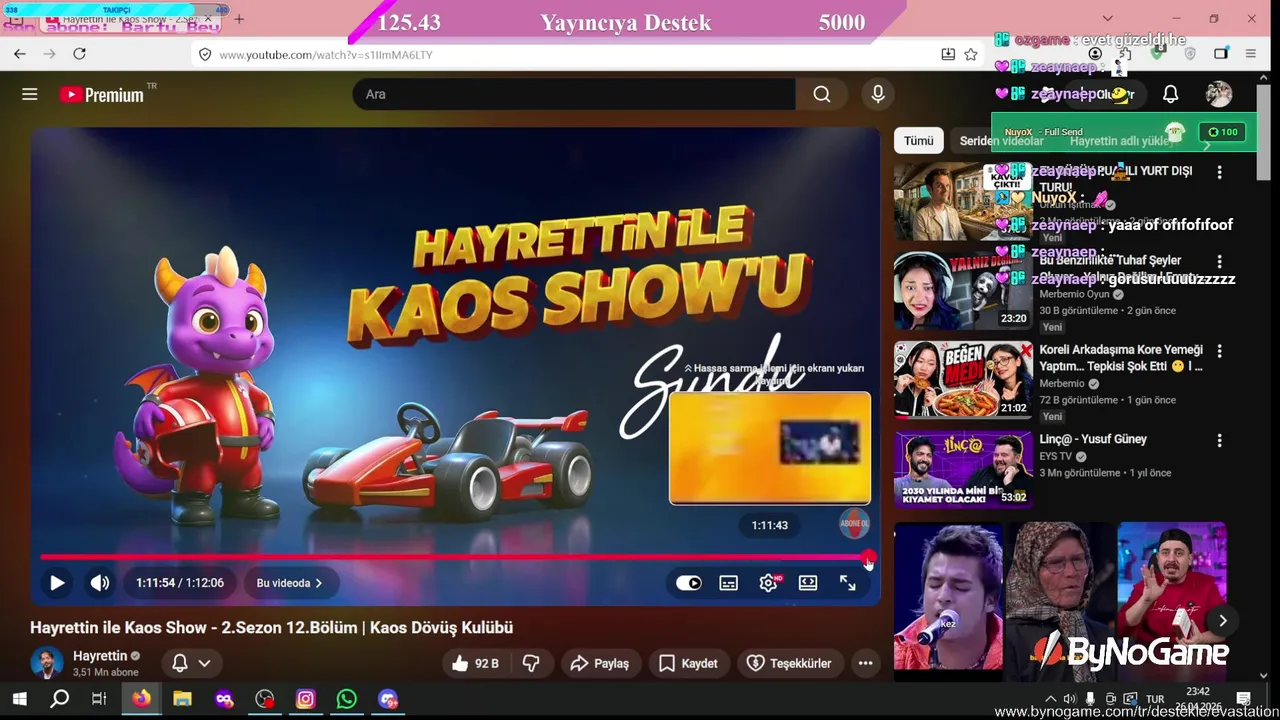Open the browser new tab button

click(239, 19)
